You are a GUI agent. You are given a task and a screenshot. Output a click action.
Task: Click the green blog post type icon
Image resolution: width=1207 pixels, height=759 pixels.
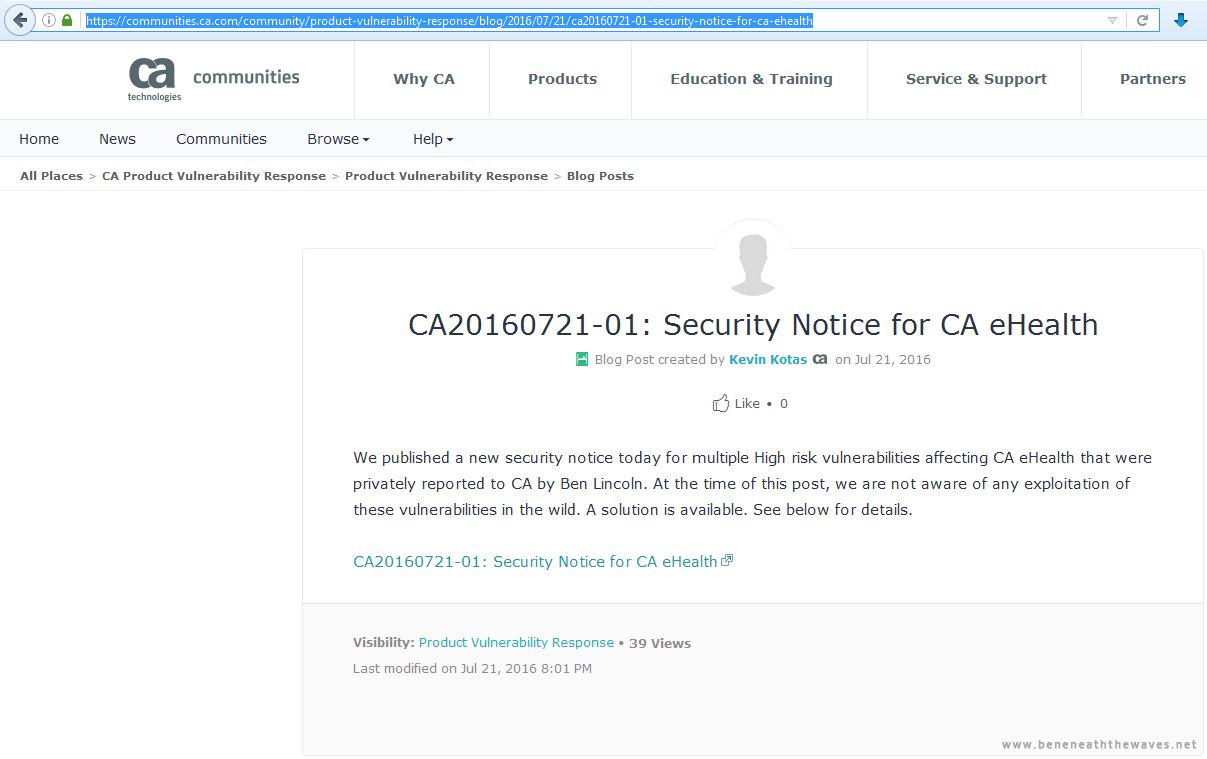(x=582, y=360)
